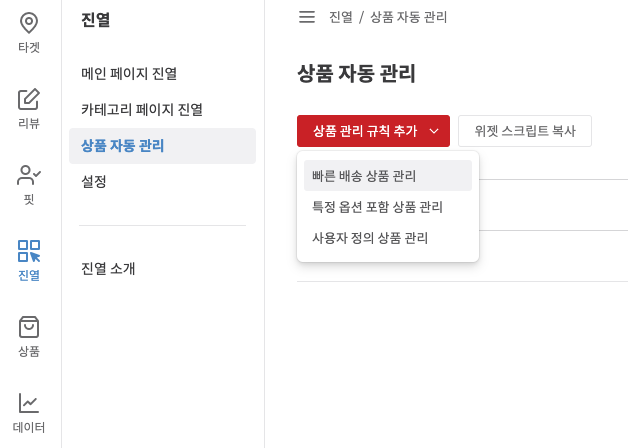Click 진열 in the breadcrumb
The width and height of the screenshot is (628, 448).
click(x=341, y=17)
